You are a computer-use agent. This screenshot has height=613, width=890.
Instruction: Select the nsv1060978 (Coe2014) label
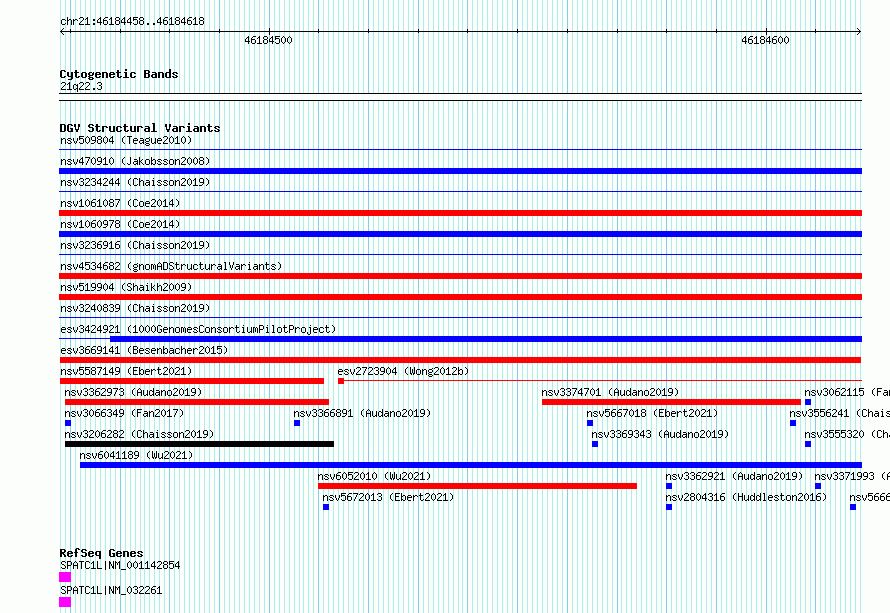[x=120, y=224]
